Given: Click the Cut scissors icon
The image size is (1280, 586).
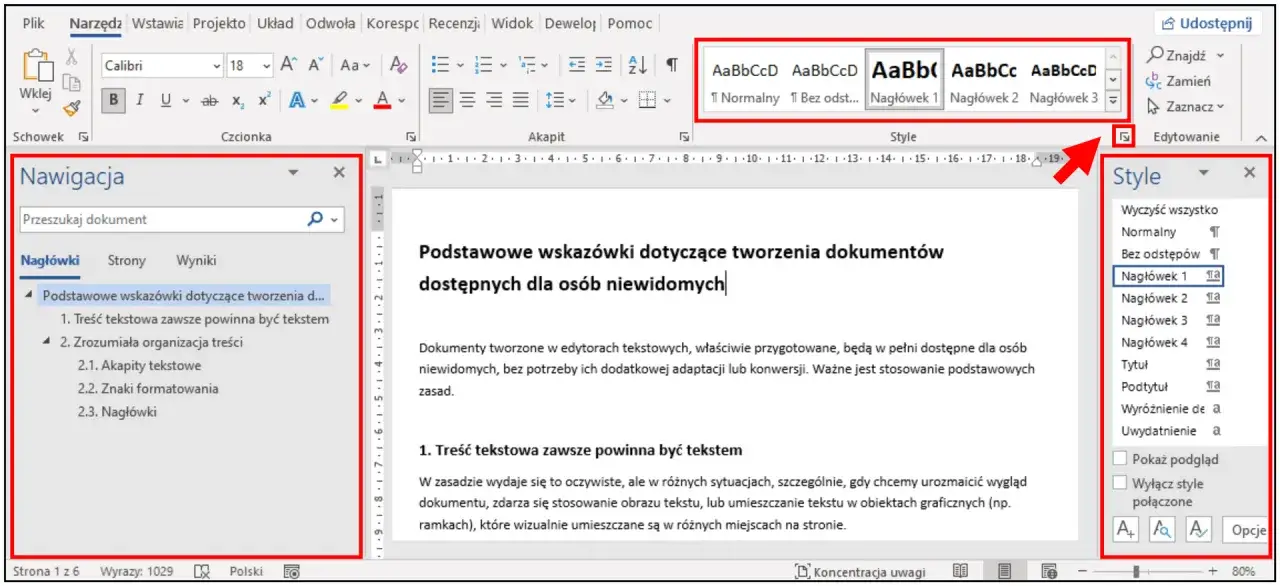Looking at the screenshot, I should click(72, 57).
